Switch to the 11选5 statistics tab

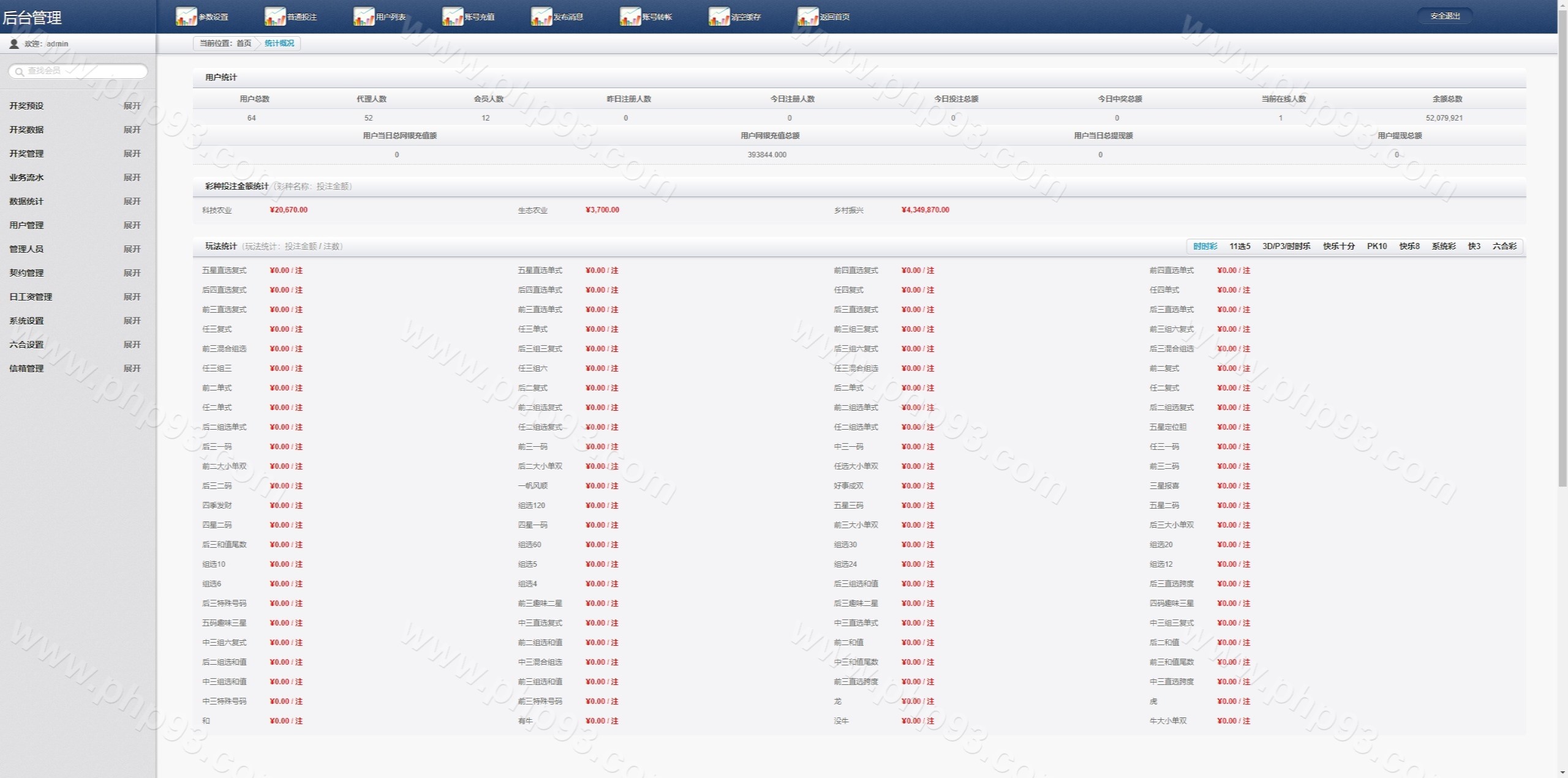pyautogui.click(x=1239, y=246)
